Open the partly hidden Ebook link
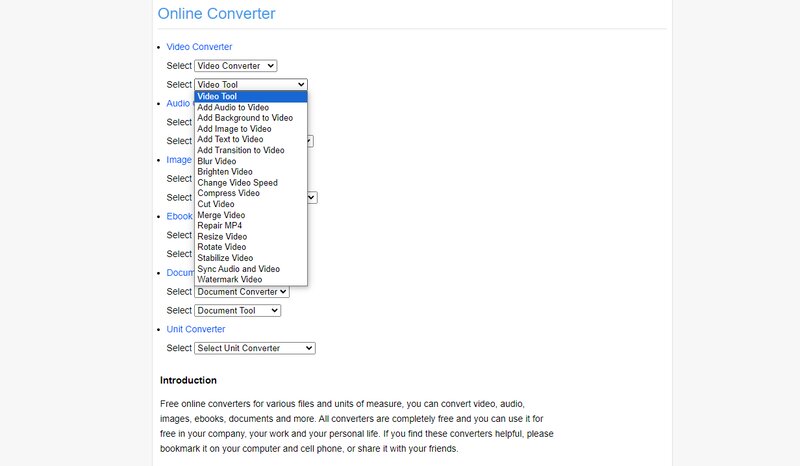The height and width of the screenshot is (466, 800). coord(180,216)
